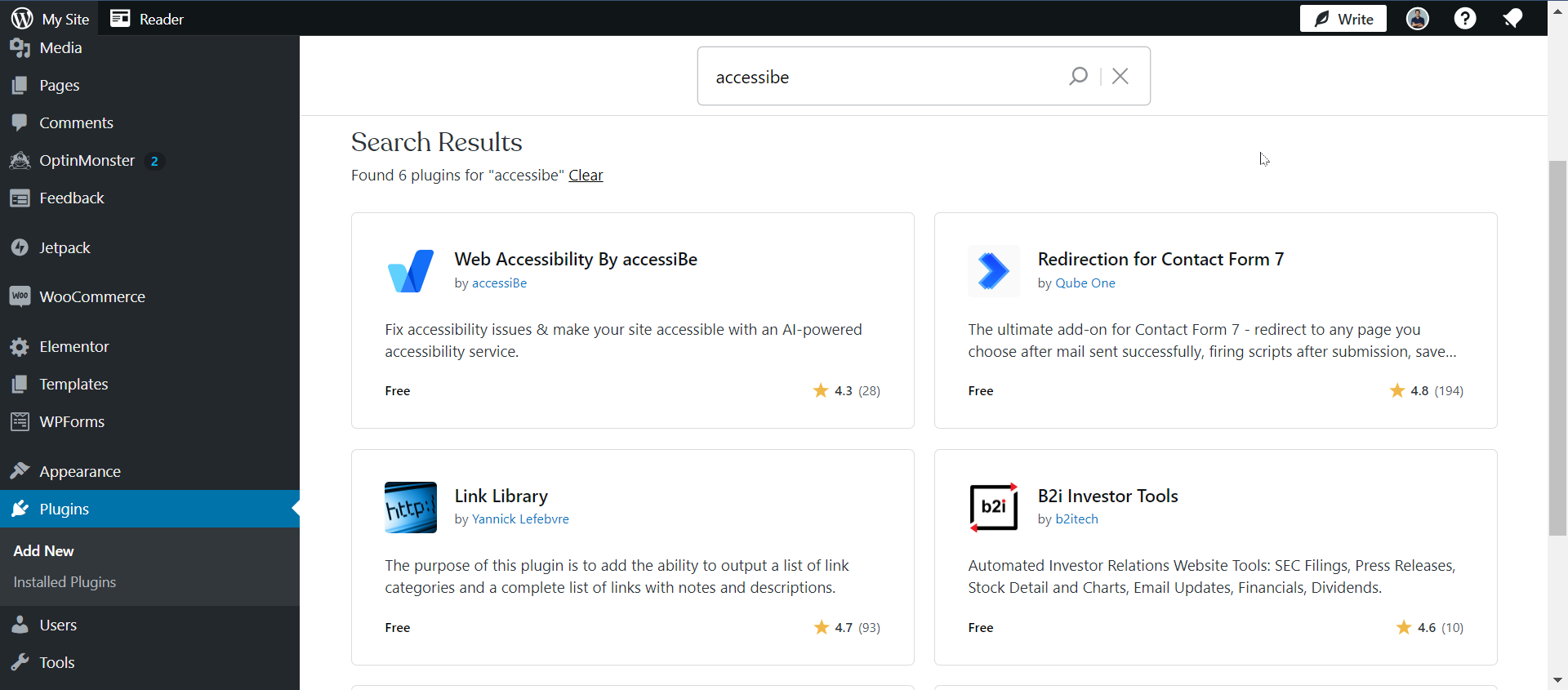Click the Templates sidebar icon
The image size is (1568, 690).
tap(20, 384)
